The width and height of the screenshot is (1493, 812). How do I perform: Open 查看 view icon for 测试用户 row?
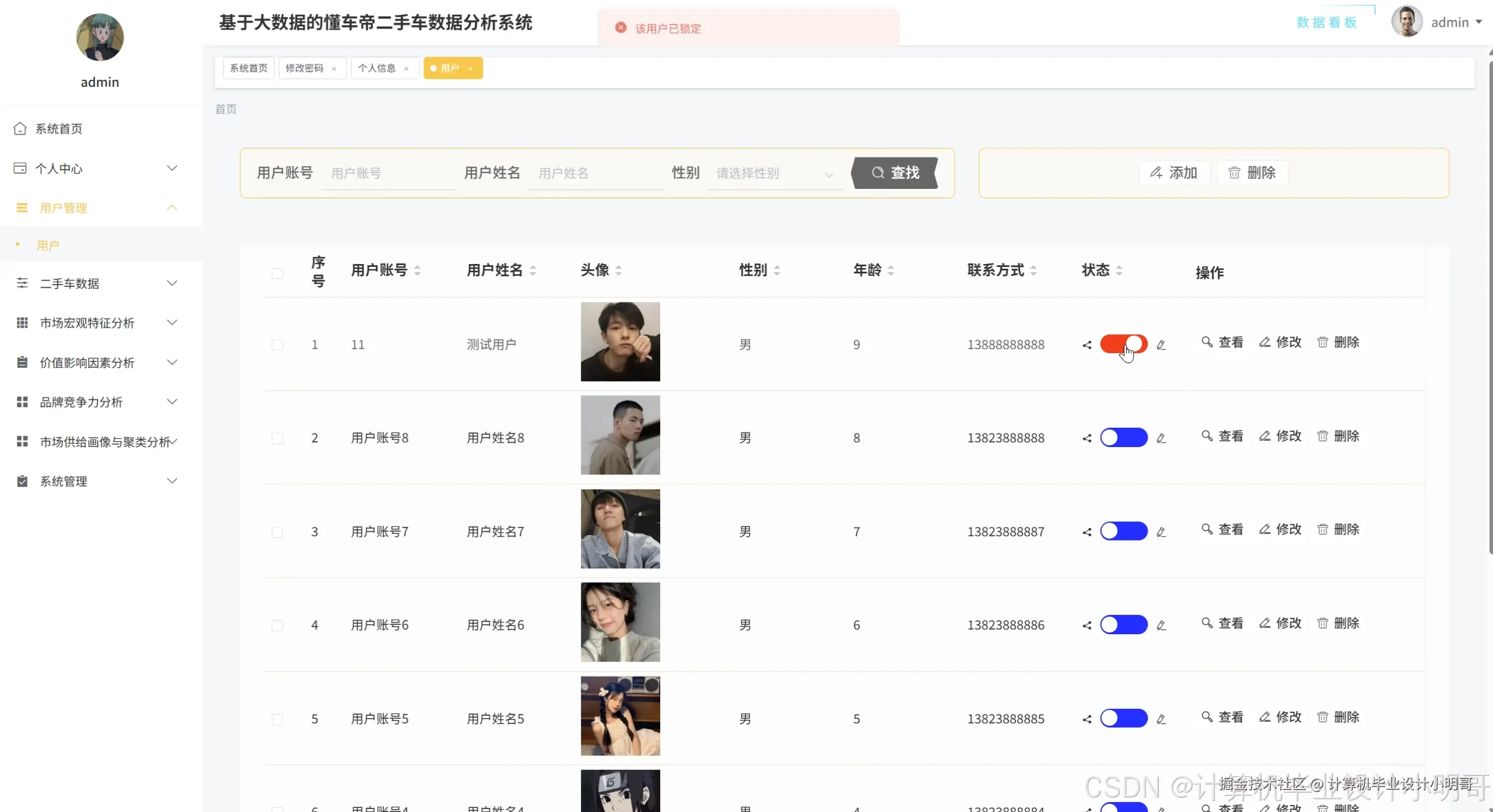point(1207,342)
